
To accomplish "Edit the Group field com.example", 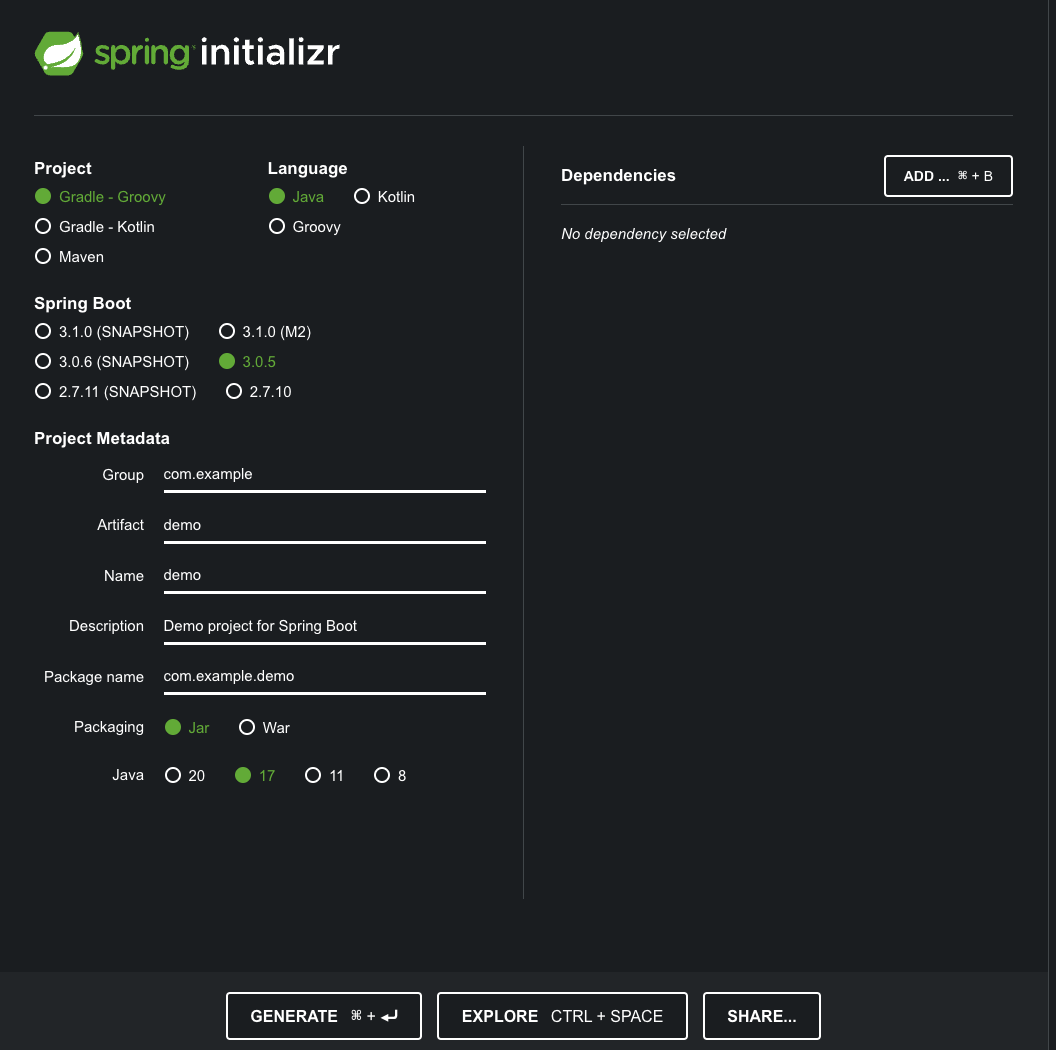I will (x=325, y=475).
